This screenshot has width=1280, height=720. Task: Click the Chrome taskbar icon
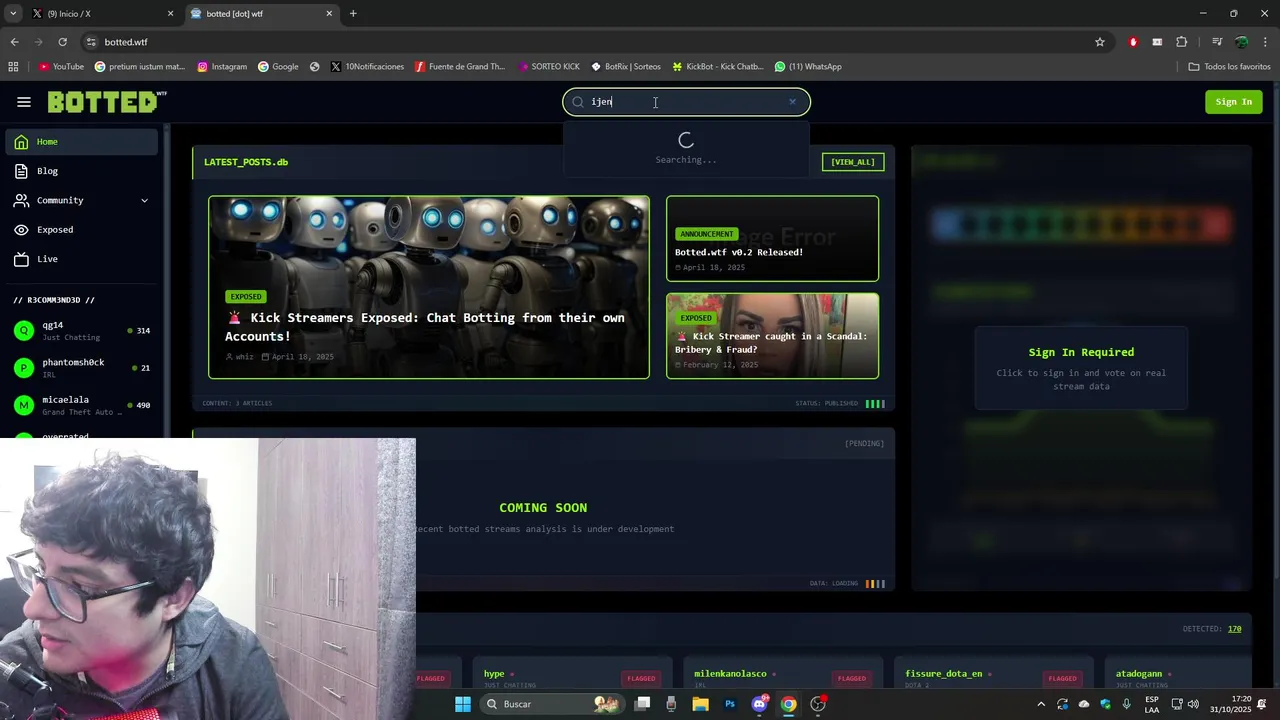(x=788, y=704)
